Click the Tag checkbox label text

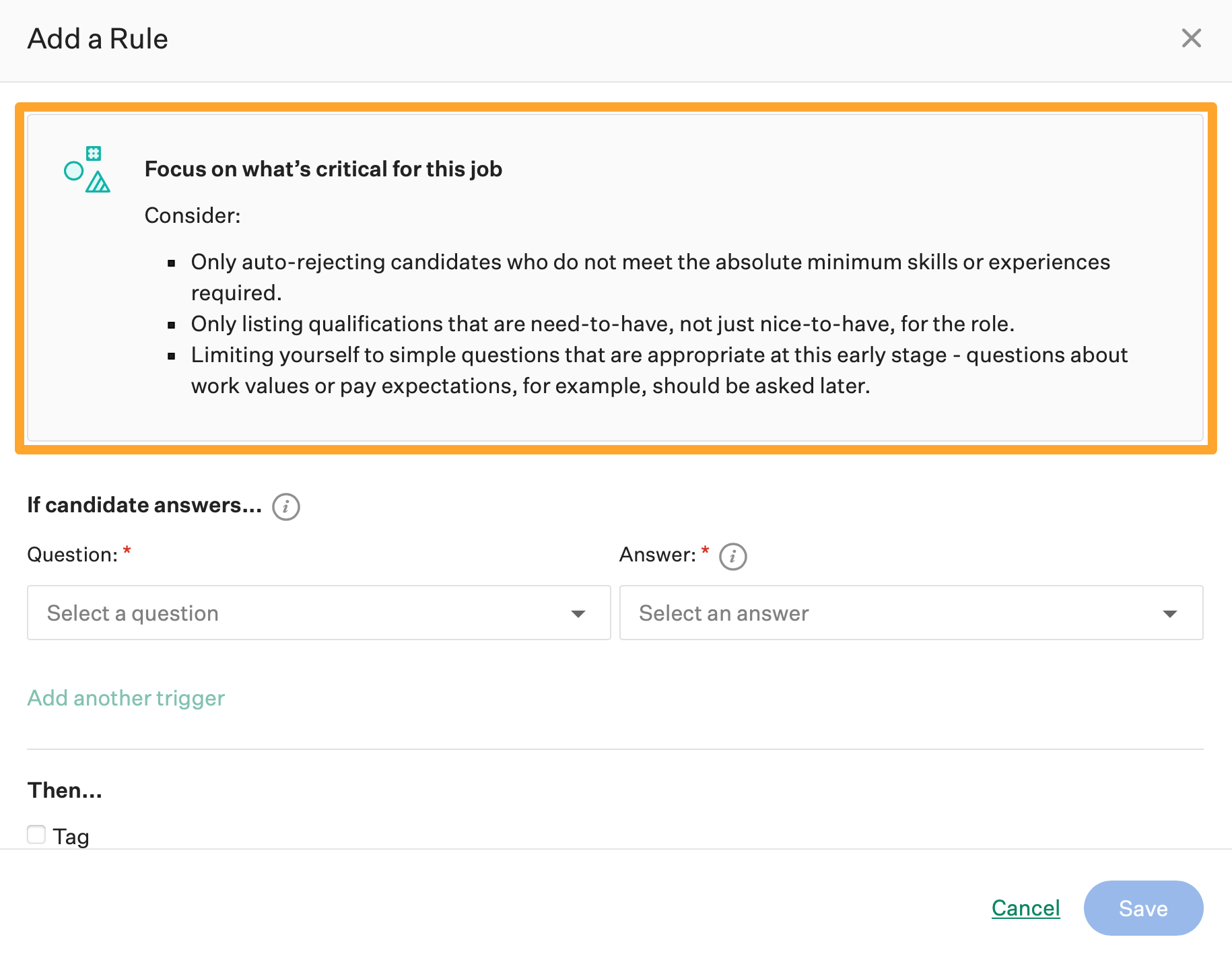pos(71,837)
